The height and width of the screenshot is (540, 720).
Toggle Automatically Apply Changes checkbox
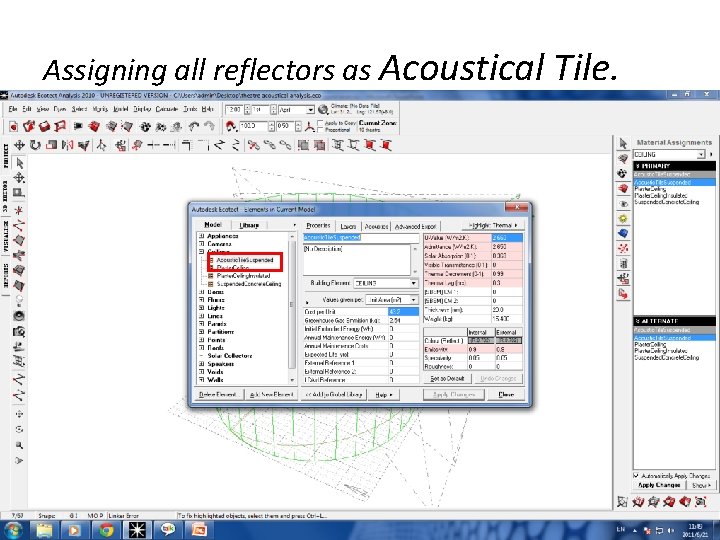point(636,475)
